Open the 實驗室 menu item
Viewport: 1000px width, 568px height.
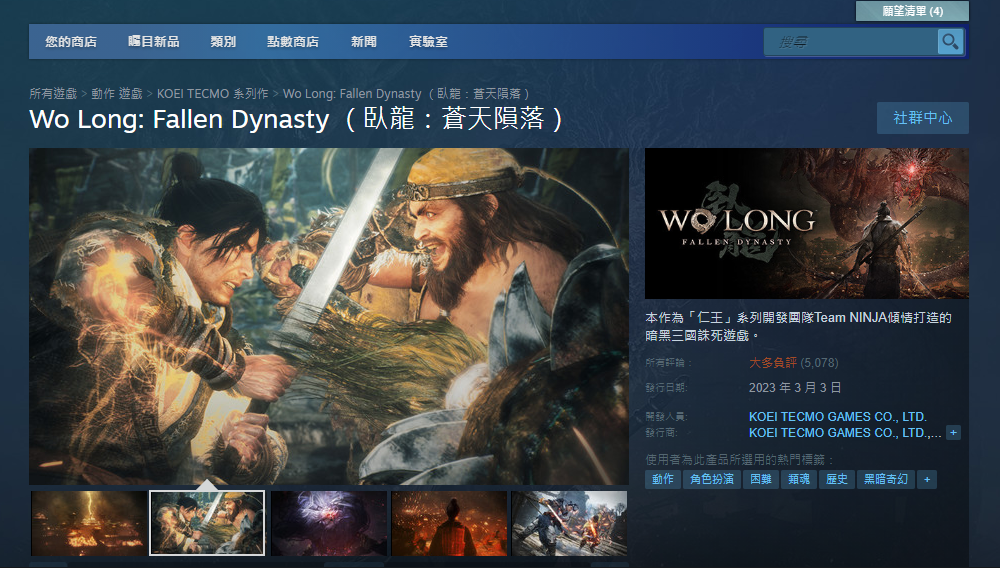[x=428, y=42]
